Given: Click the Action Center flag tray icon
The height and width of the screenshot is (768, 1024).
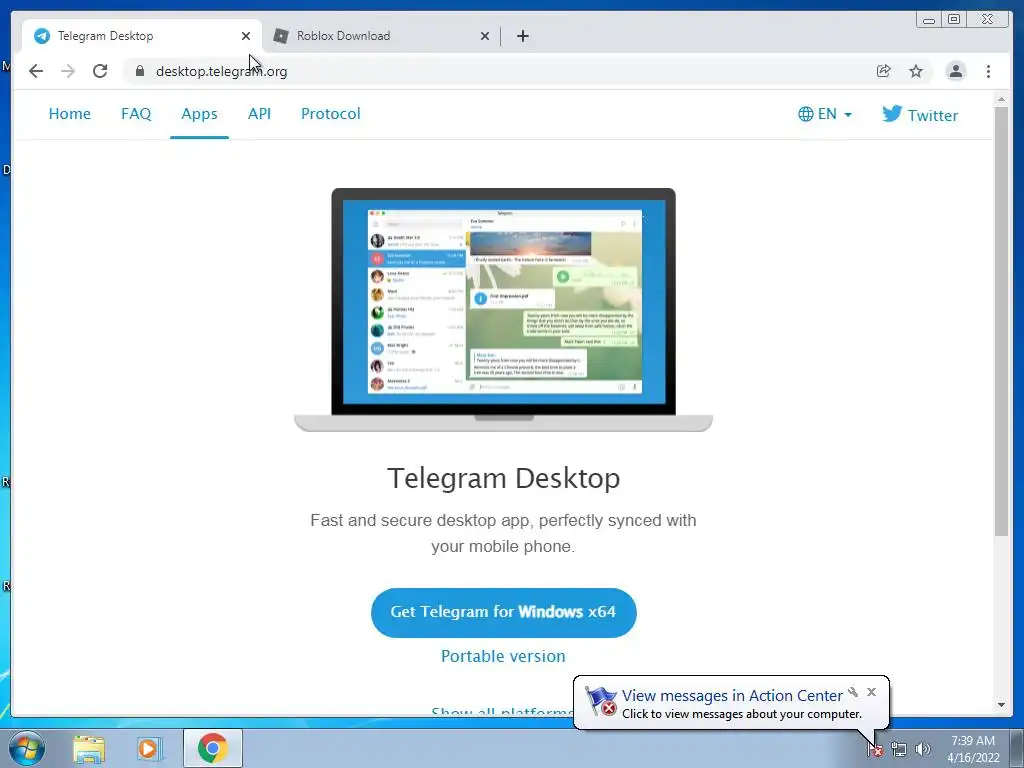Looking at the screenshot, I should [x=874, y=750].
